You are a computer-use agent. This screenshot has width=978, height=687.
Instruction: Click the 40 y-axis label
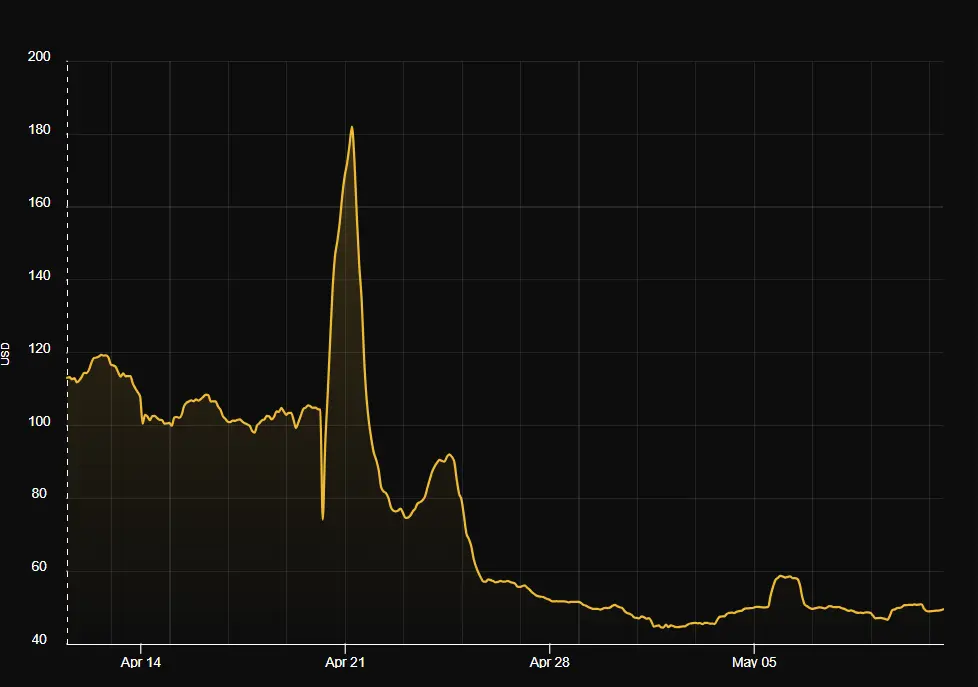[39, 640]
